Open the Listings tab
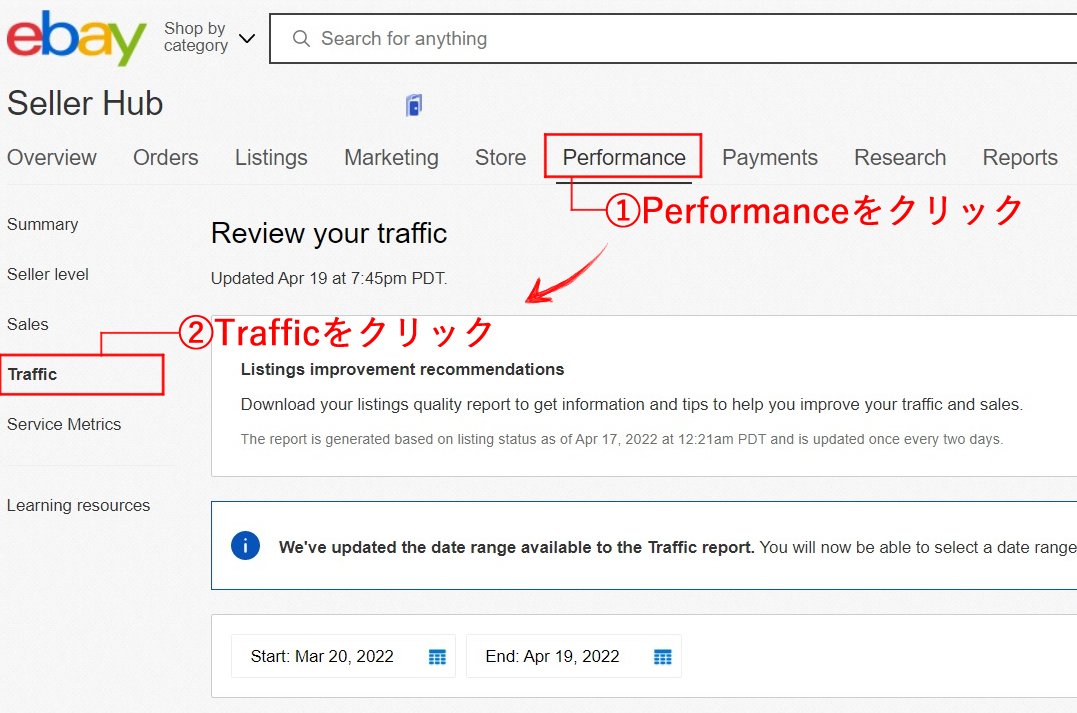This screenshot has width=1077, height=713. (x=271, y=158)
